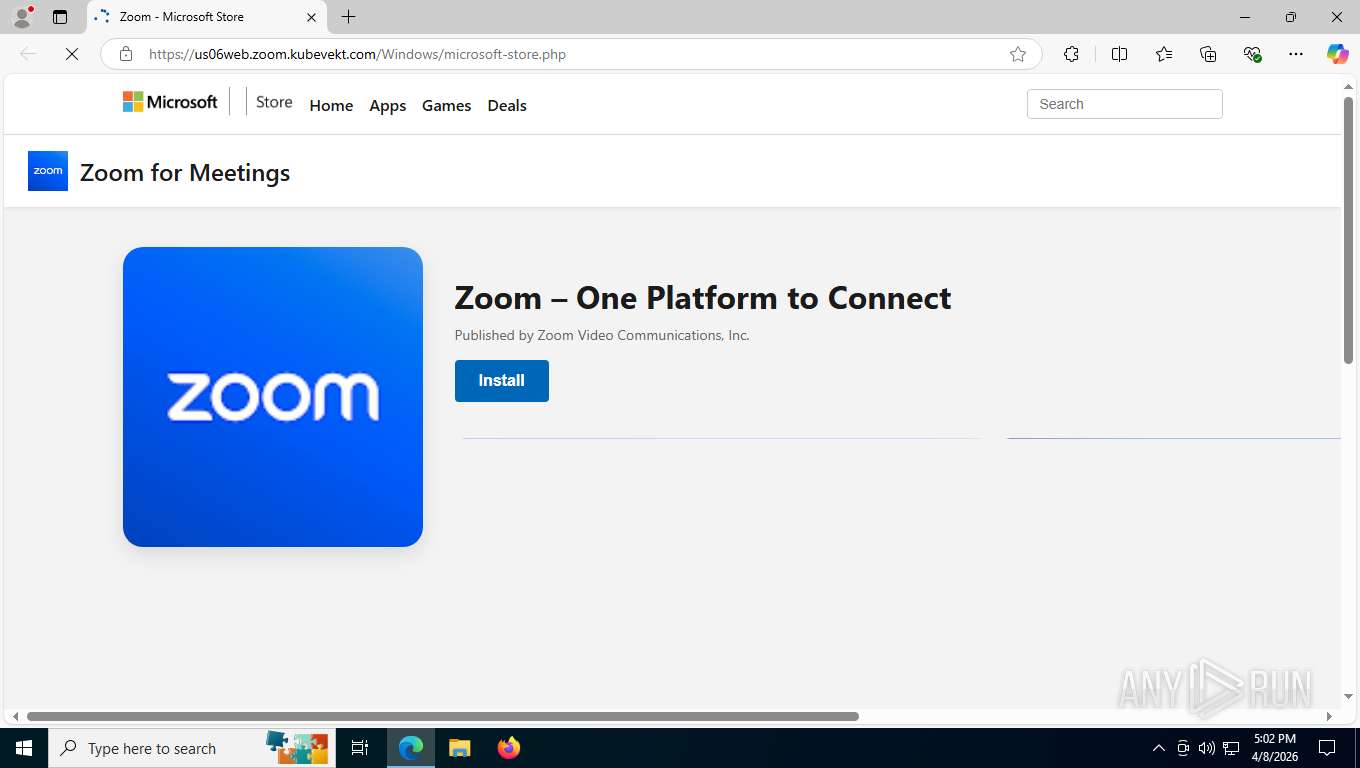Image resolution: width=1360 pixels, height=768 pixels.
Task: Add this page to favorites star
Action: [1018, 54]
